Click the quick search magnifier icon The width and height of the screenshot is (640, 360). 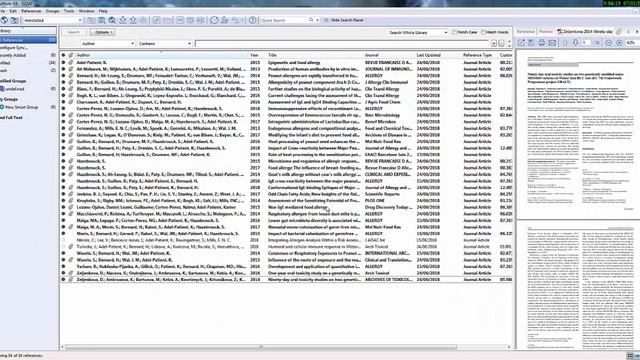tap(311, 20)
